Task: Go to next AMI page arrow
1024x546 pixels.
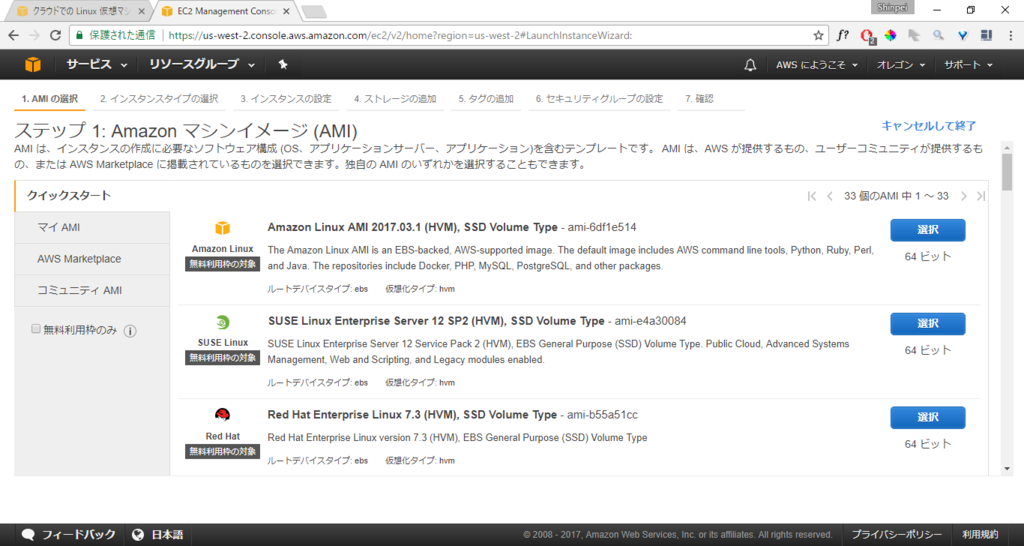Action: coord(963,196)
